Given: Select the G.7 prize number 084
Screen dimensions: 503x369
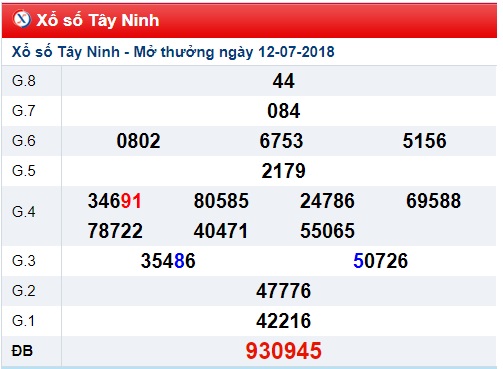Looking at the screenshot, I should (x=283, y=111).
